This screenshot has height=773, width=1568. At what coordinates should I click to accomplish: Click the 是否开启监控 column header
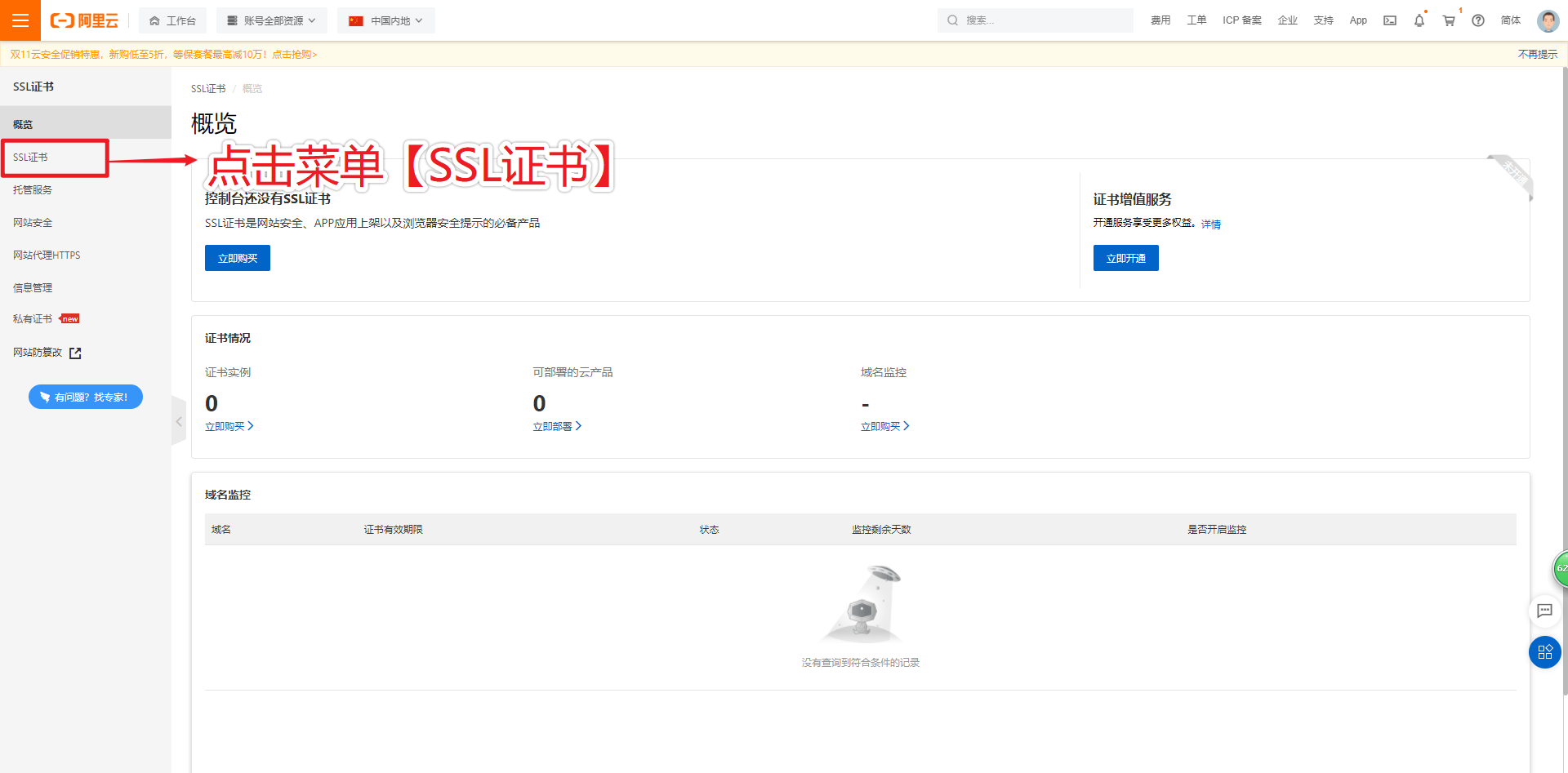click(x=1217, y=530)
